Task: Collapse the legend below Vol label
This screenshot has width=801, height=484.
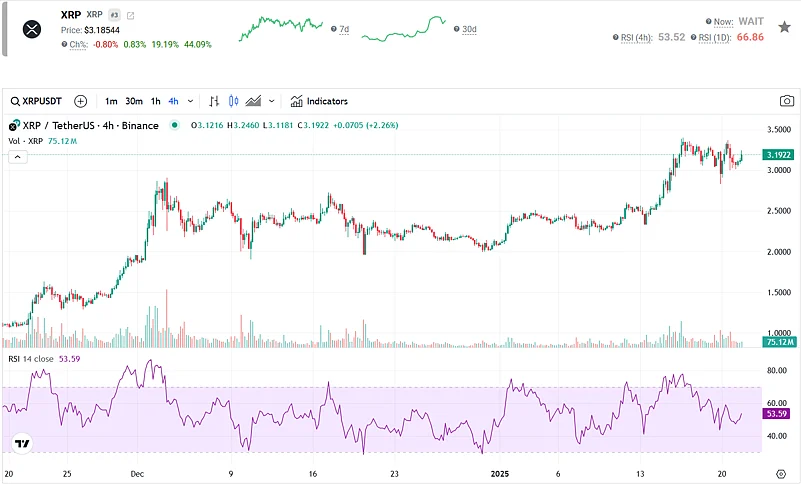Action: point(17,157)
